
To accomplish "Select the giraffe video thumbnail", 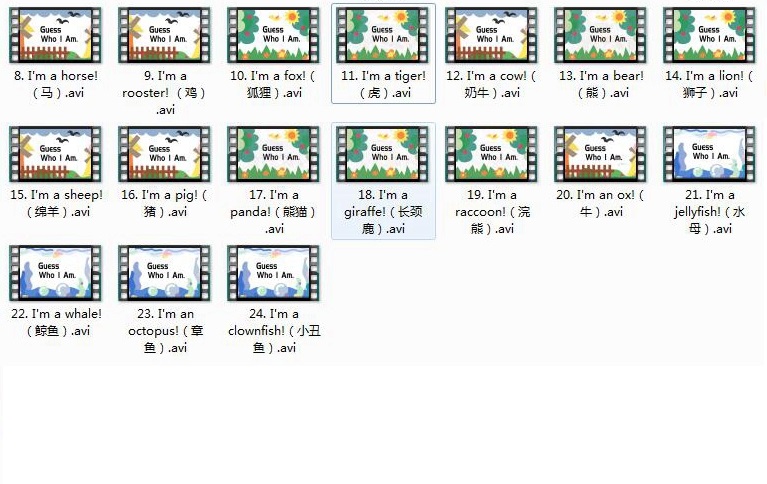I will click(x=383, y=153).
